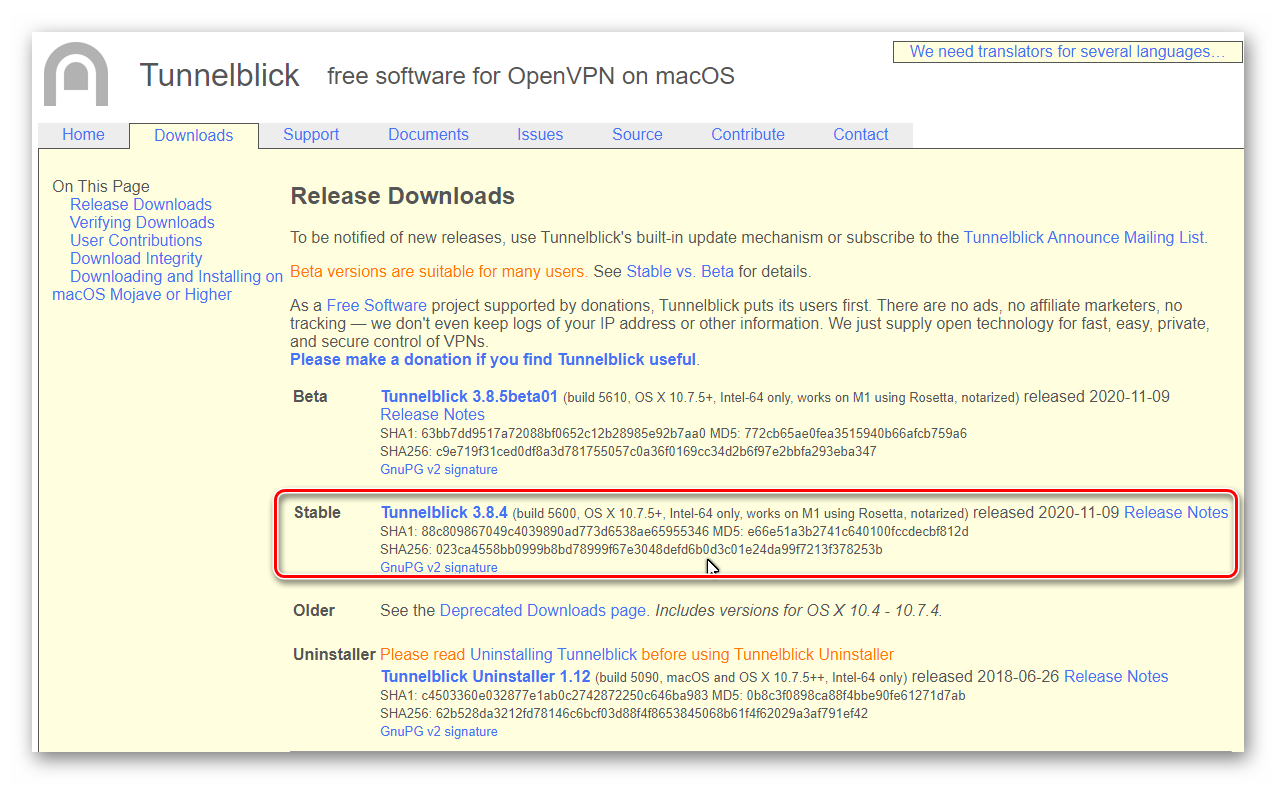Switch to the Support tab
Screen dimensions: 1276x785
(x=310, y=135)
